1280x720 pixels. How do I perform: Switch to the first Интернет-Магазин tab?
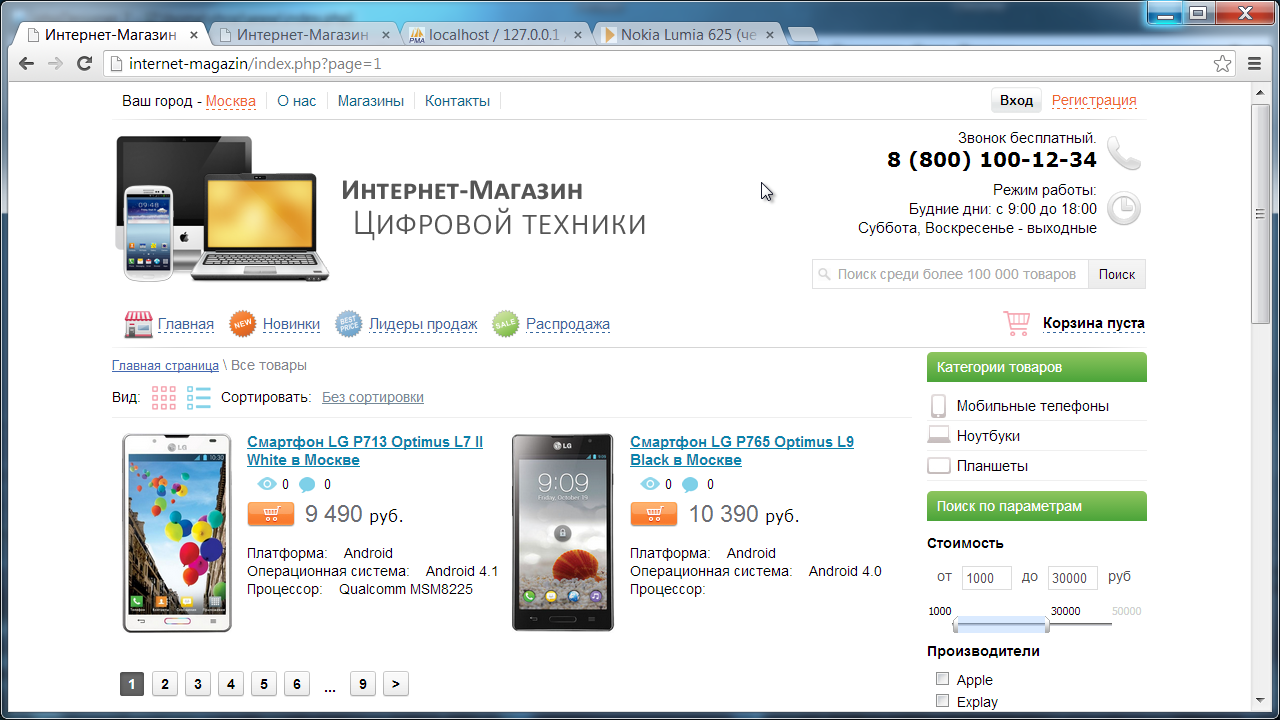point(110,34)
